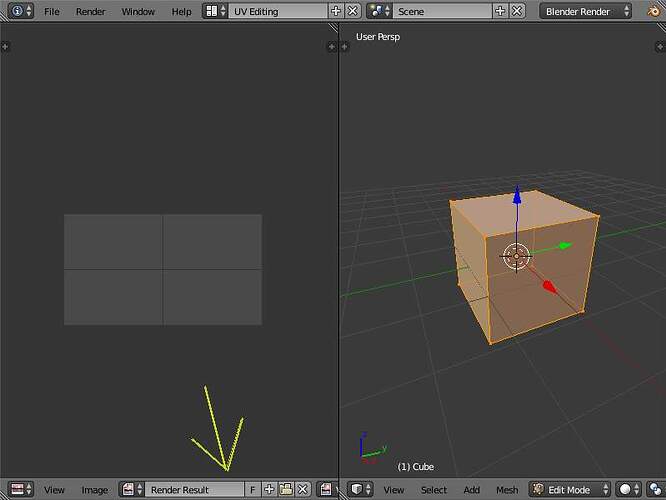Open the Info editor type selector
Image resolution: width=666 pixels, height=500 pixels.
[x=21, y=11]
